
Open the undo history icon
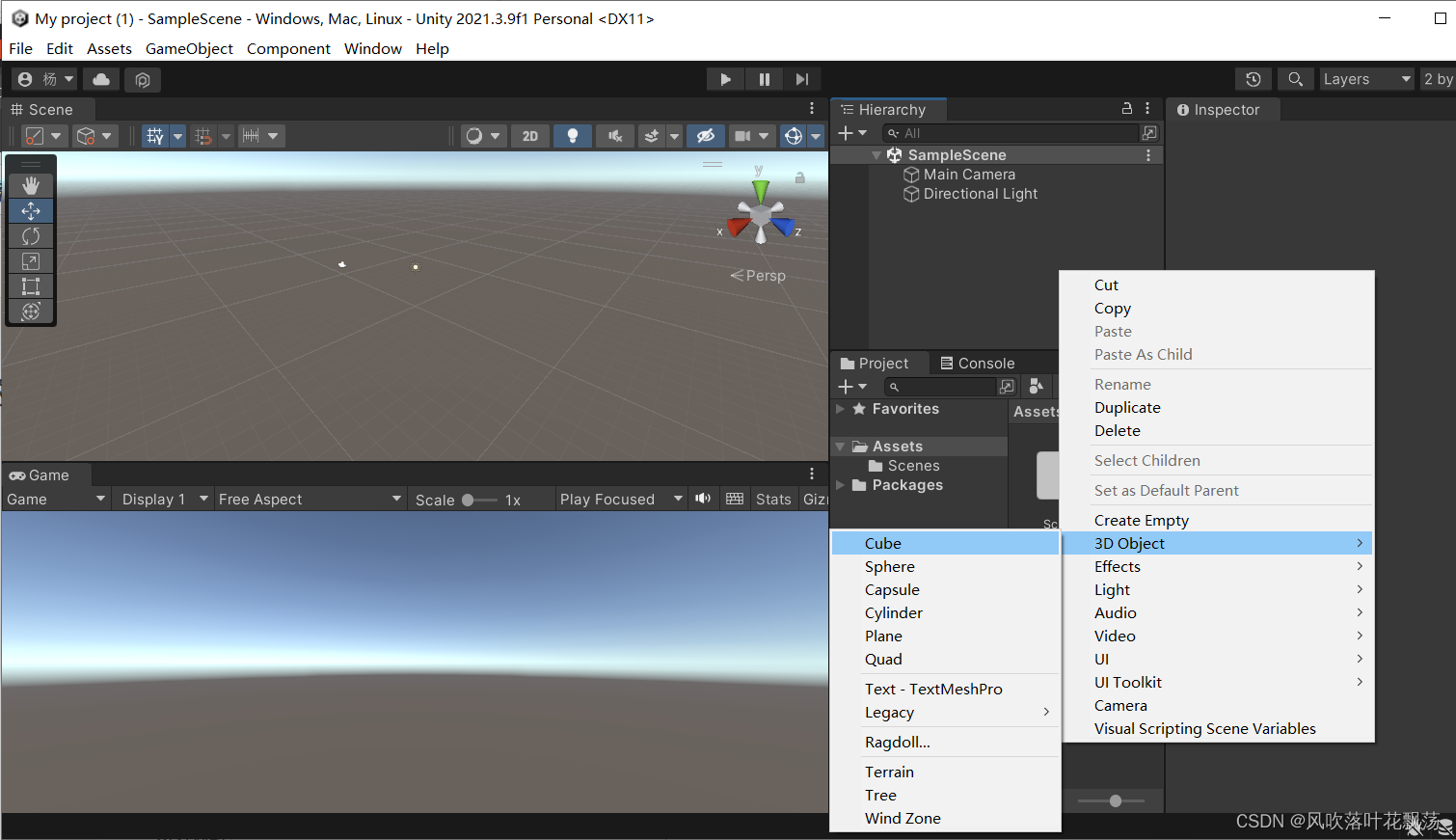1254,79
